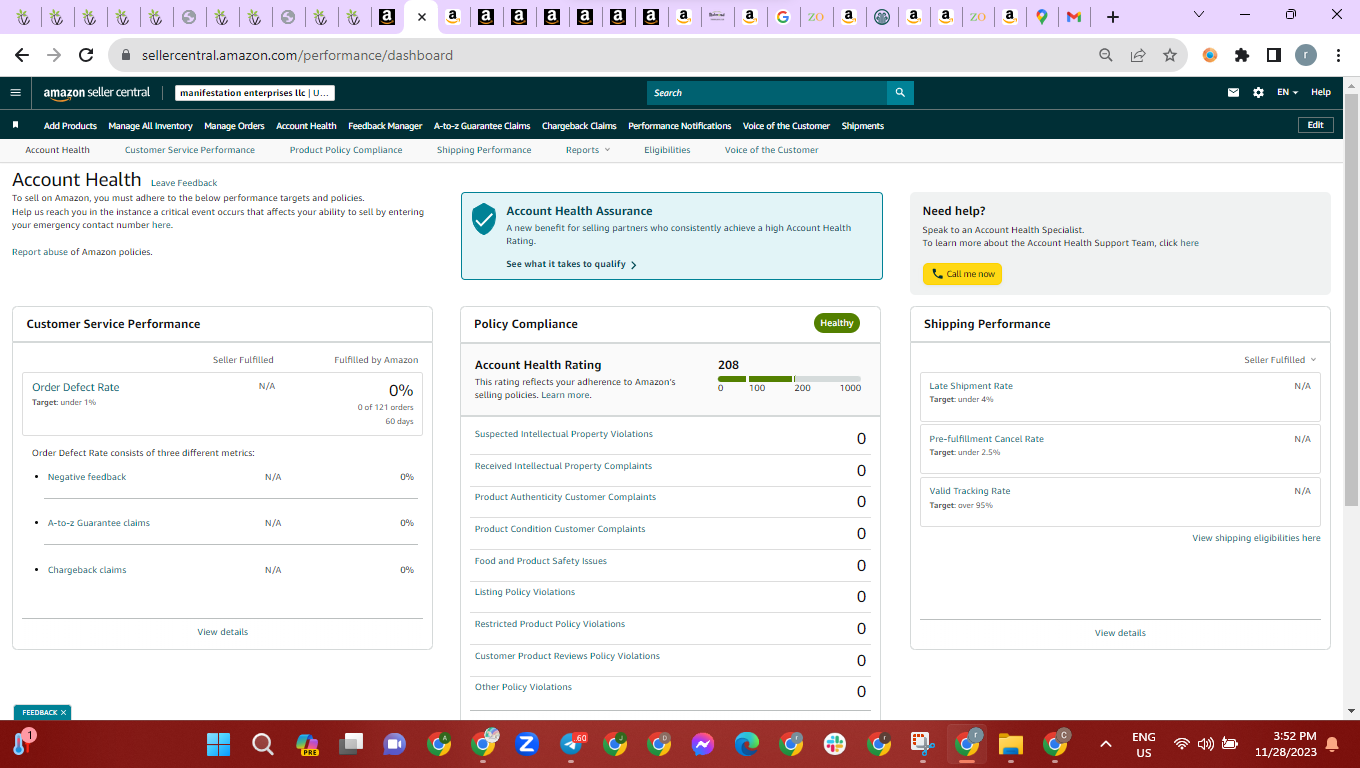The image size is (1360, 768).
Task: Open the Seller Central settings gear
Action: (1258, 93)
